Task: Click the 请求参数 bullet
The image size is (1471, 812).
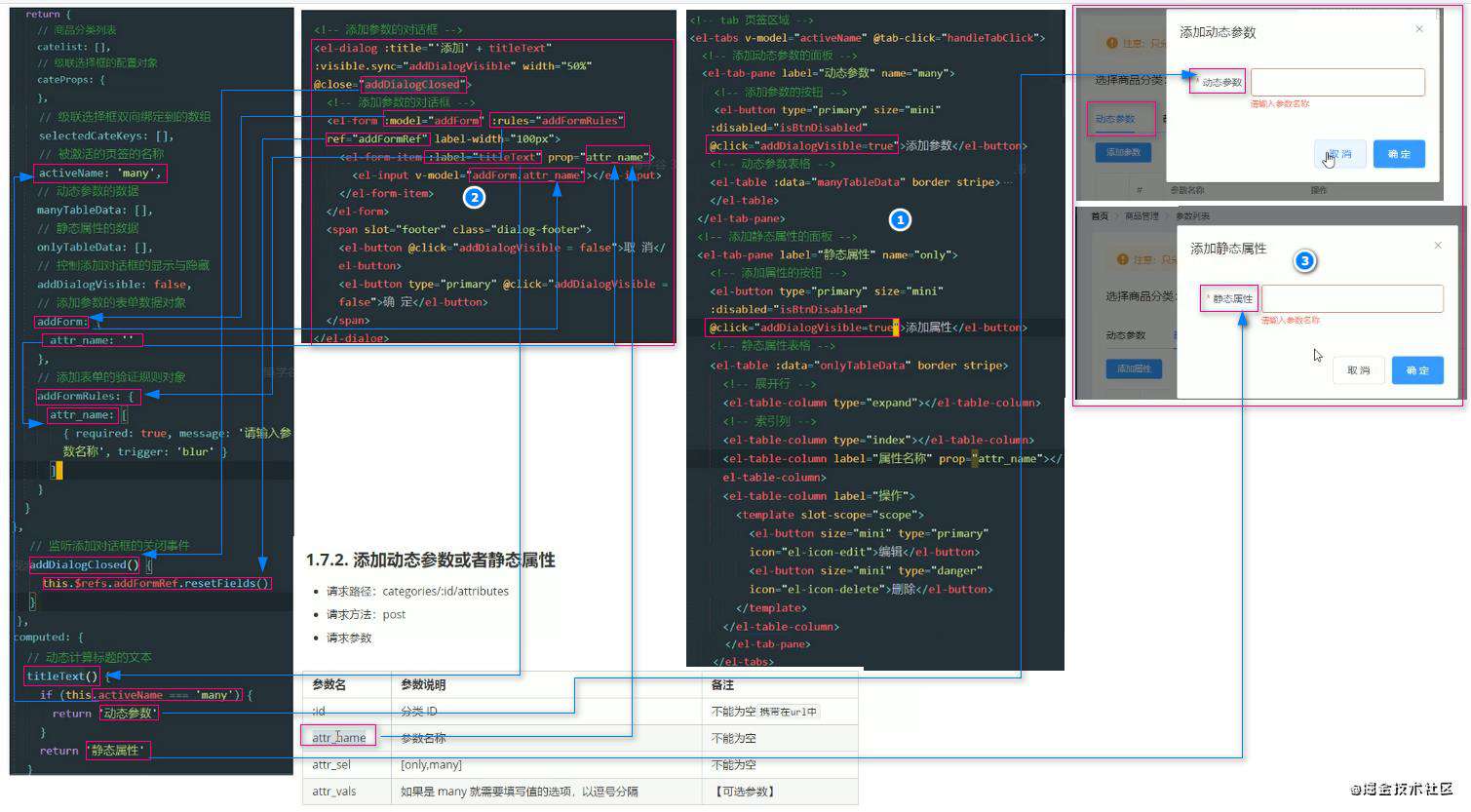Action: click(x=349, y=638)
